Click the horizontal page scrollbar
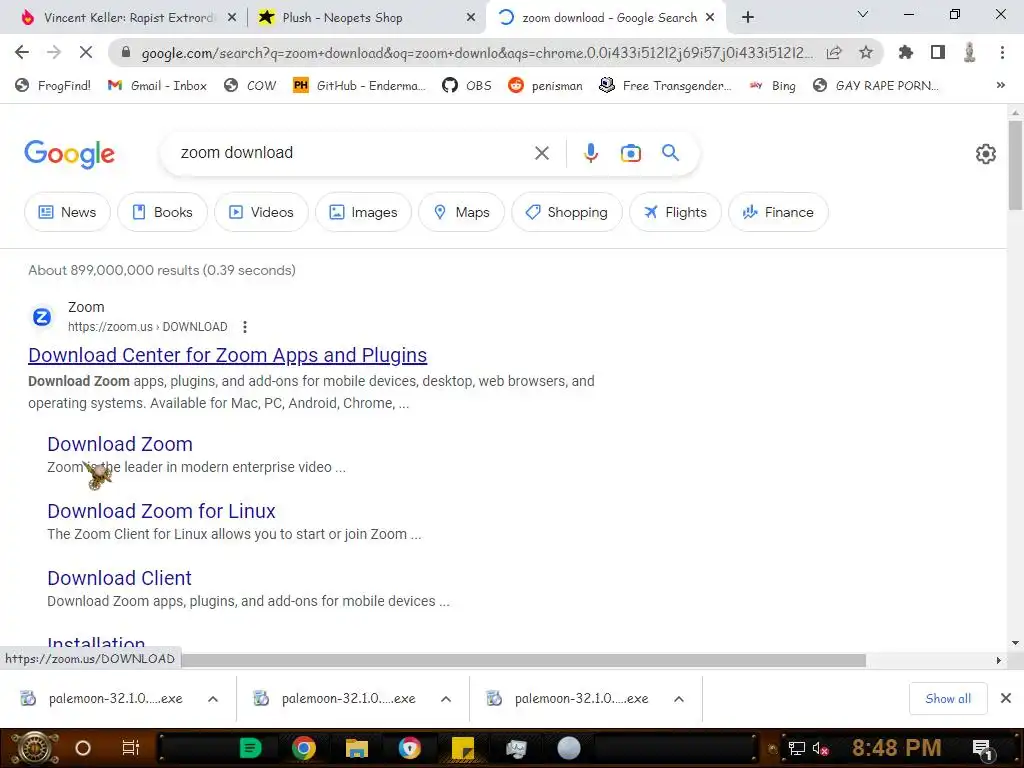 [x=522, y=660]
